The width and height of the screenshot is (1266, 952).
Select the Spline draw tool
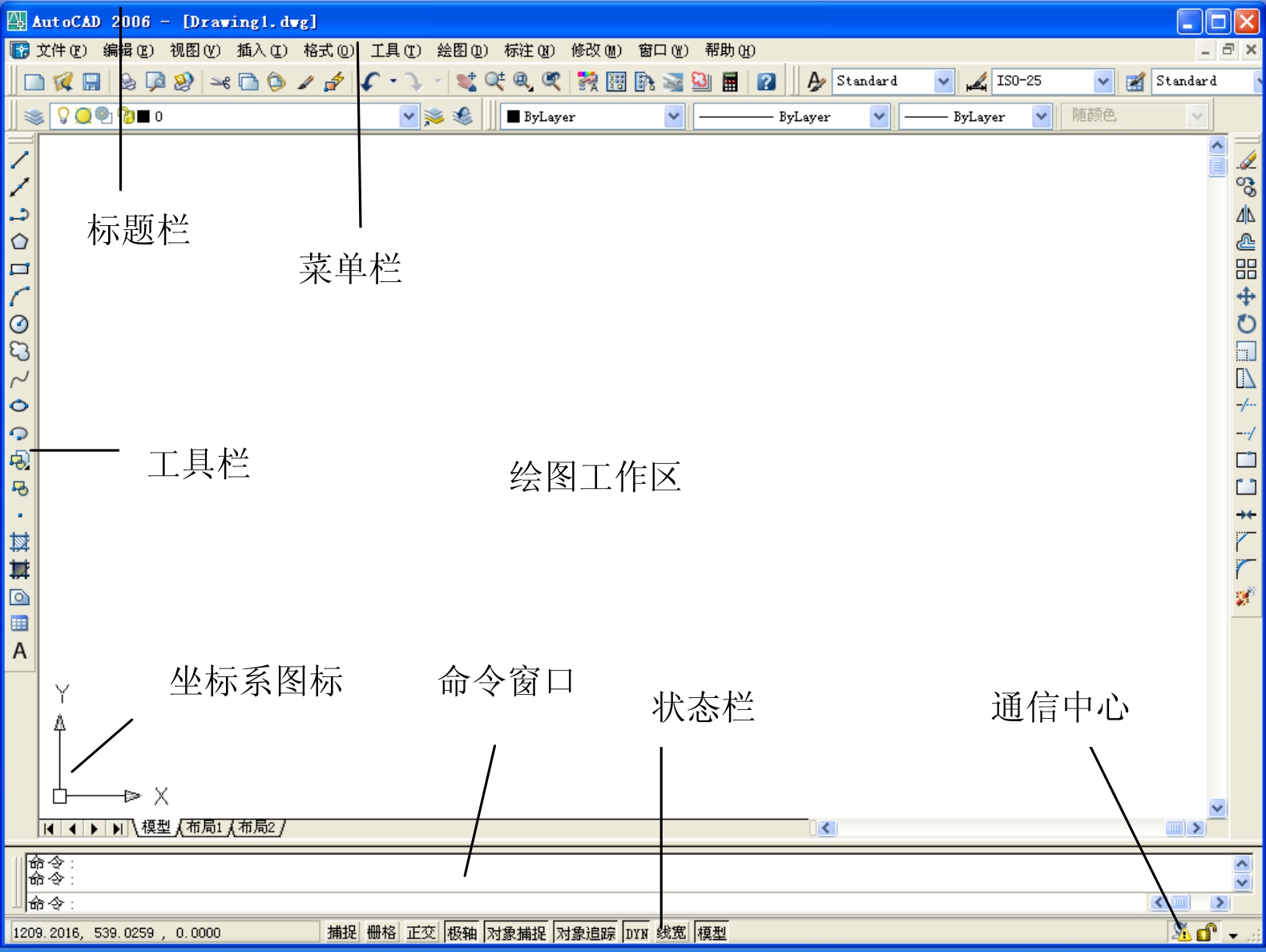[19, 378]
